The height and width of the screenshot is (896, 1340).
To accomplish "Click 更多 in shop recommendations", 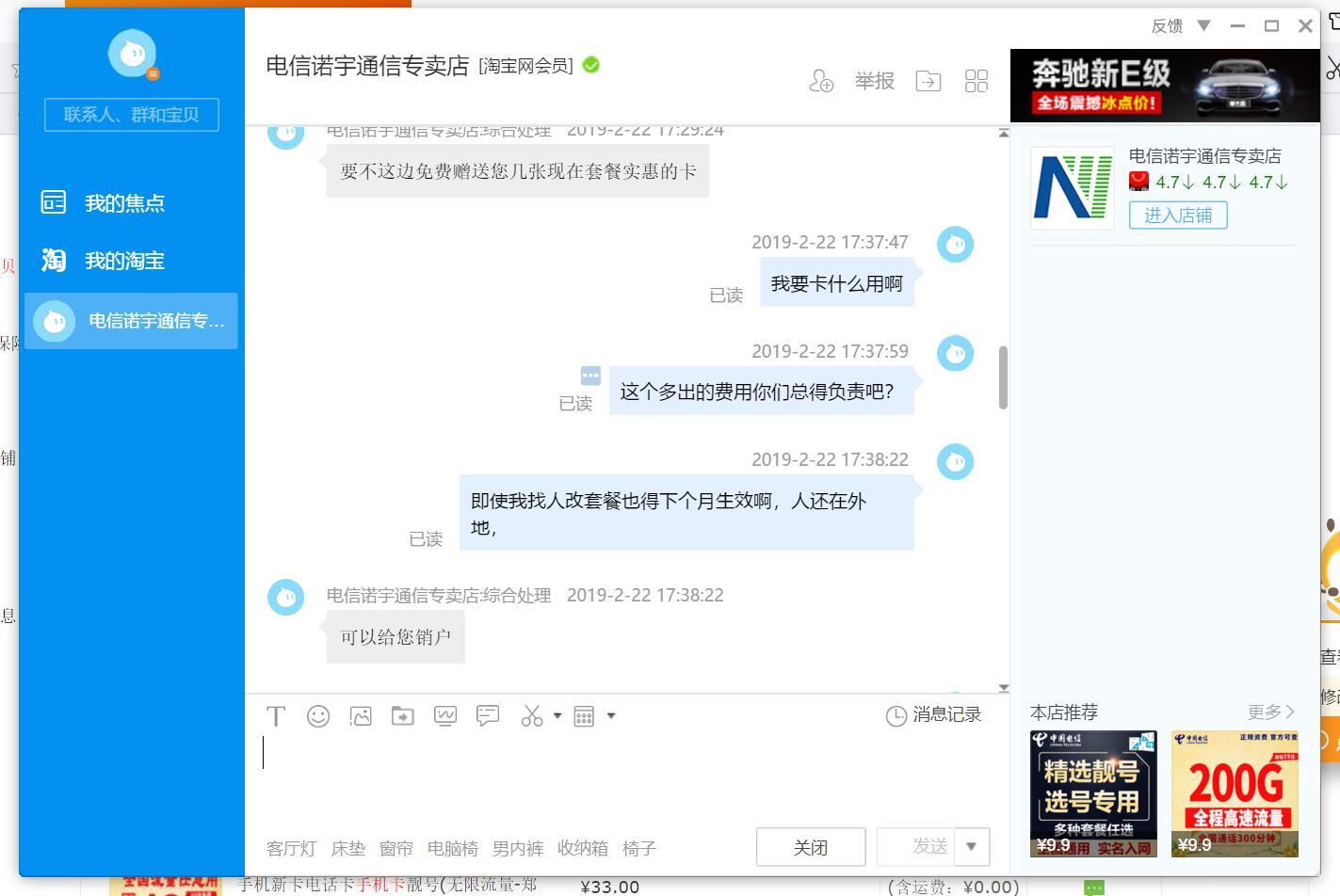I will [x=1271, y=712].
